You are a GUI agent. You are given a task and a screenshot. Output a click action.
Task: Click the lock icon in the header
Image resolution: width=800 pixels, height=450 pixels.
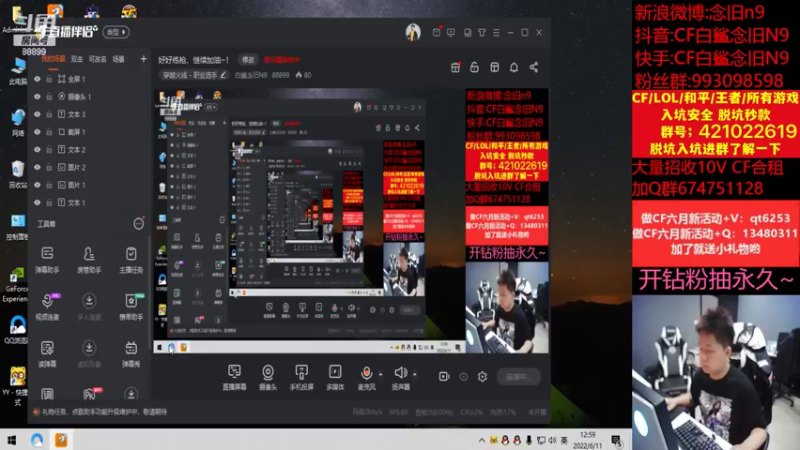pos(474,67)
